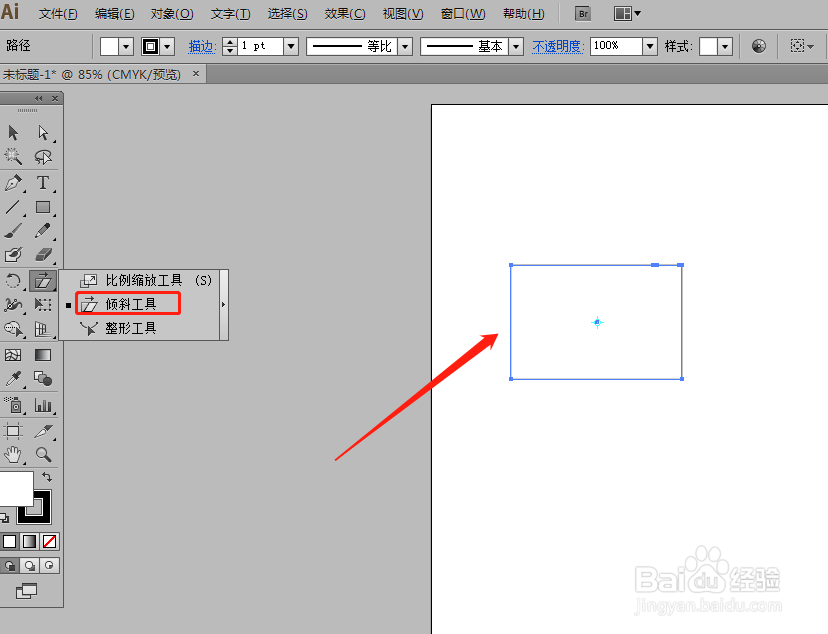Choose 比例缩放工具 from flyout
The height and width of the screenshot is (634, 828).
point(145,280)
